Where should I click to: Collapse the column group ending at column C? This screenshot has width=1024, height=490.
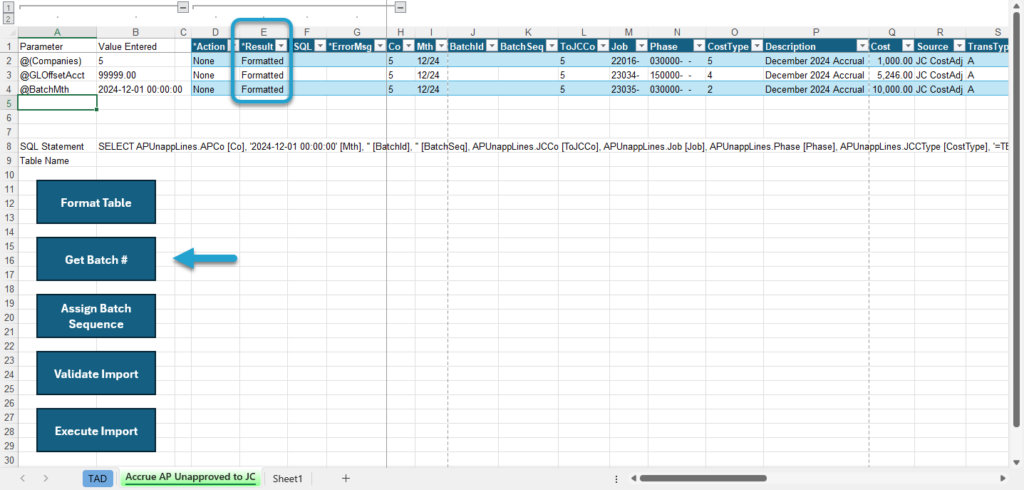[x=183, y=7]
